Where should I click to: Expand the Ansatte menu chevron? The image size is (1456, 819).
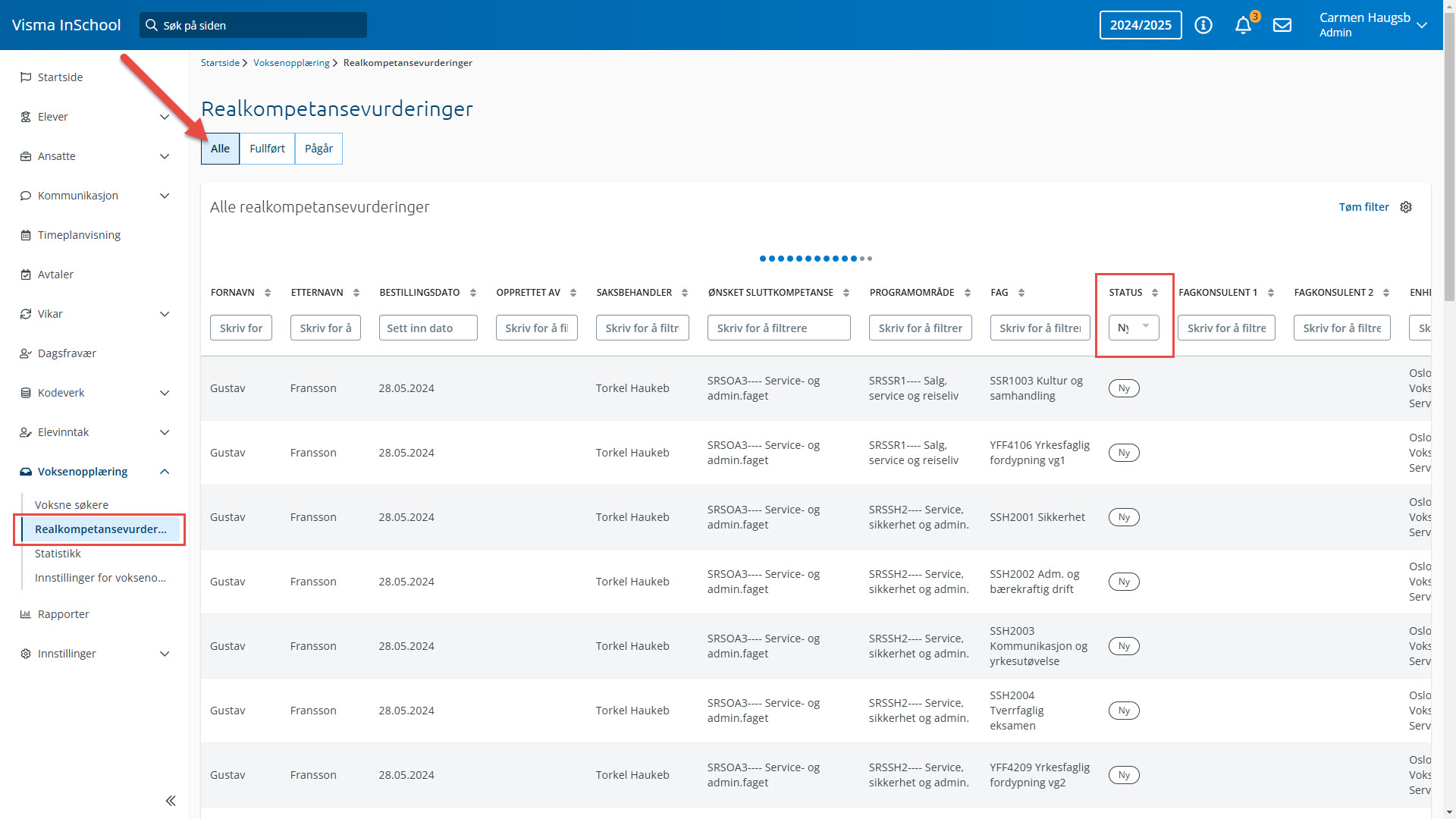165,156
